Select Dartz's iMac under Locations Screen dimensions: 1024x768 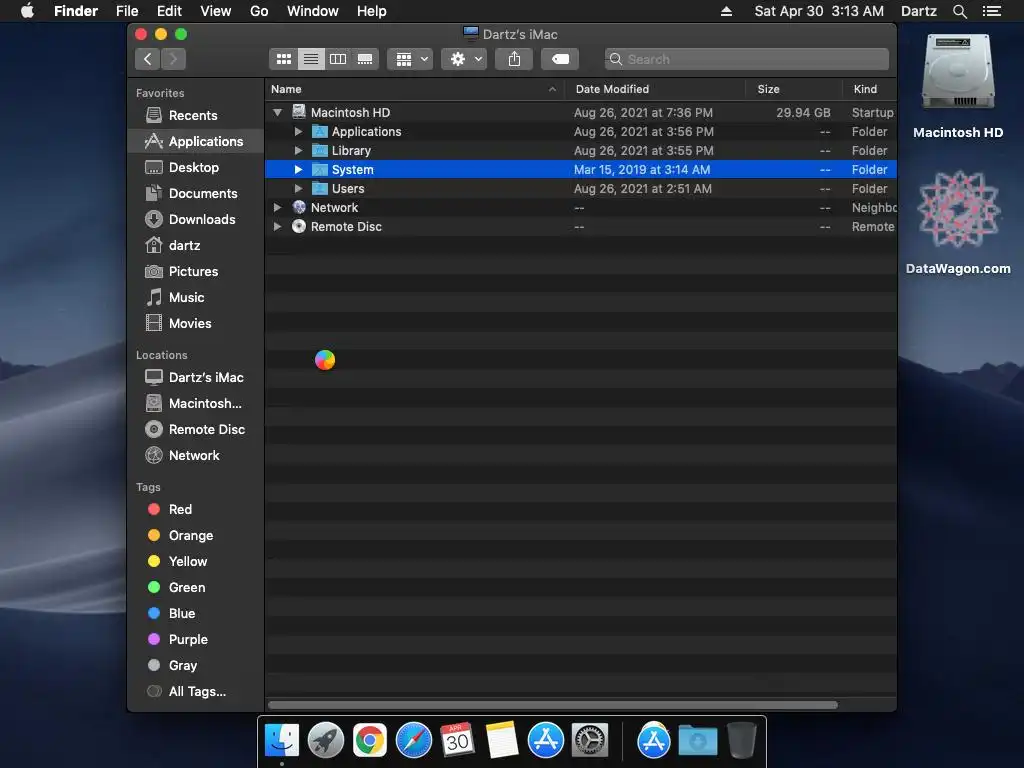194,377
